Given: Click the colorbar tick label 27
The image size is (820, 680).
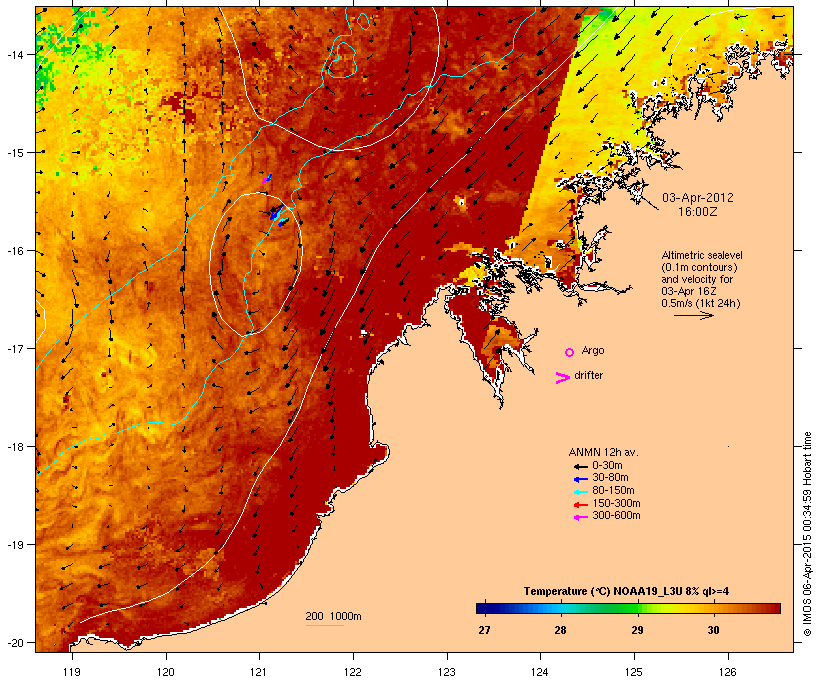Looking at the screenshot, I should click(484, 630).
